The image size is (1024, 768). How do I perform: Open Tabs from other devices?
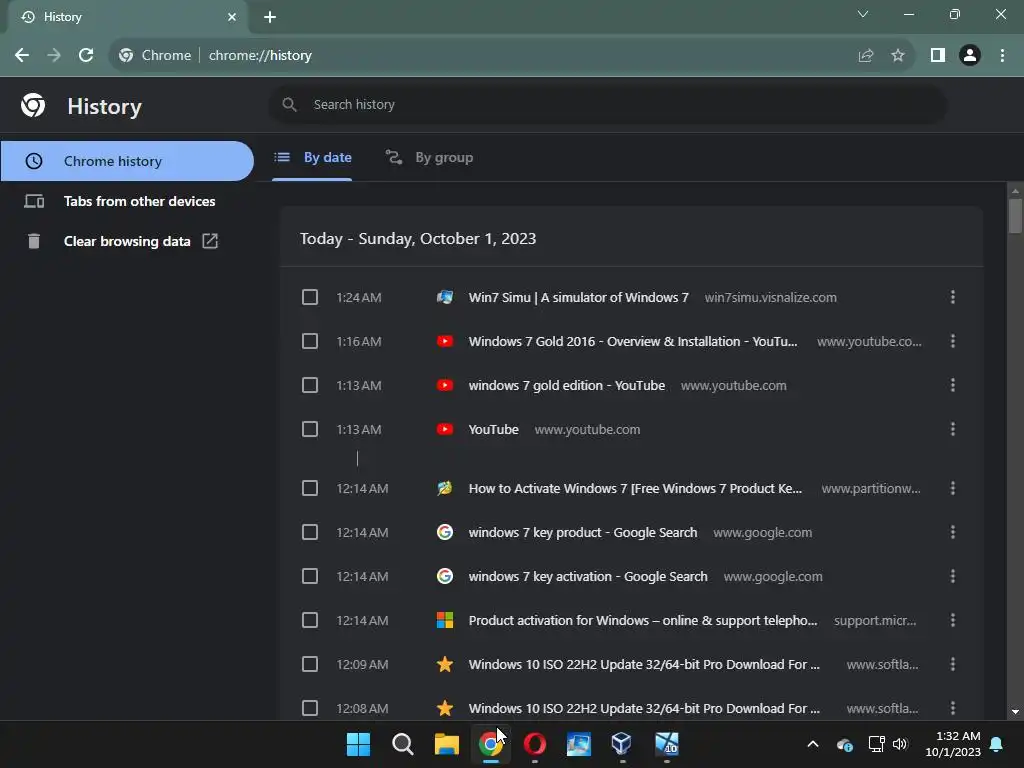click(127, 201)
